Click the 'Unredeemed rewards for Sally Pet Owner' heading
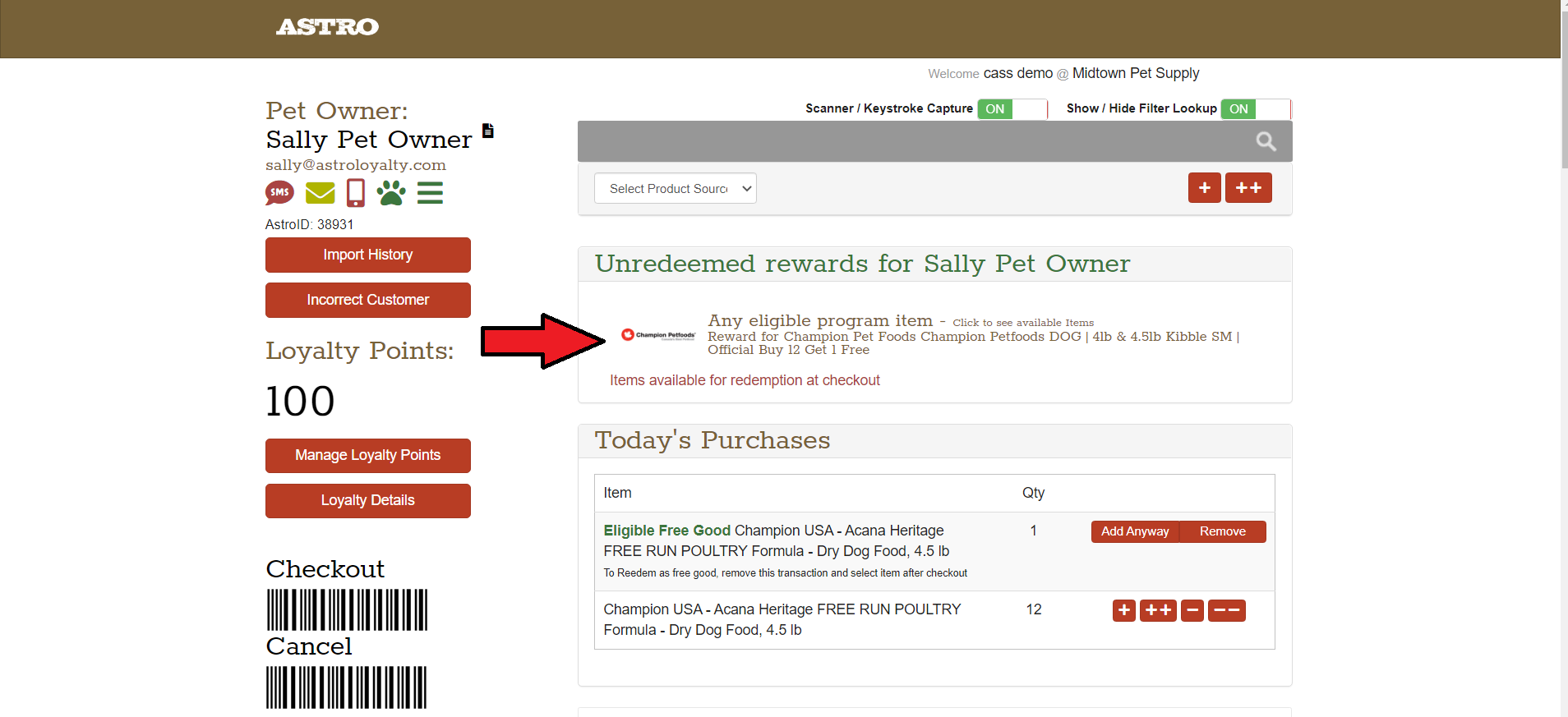Image resolution: width=1568 pixels, height=717 pixels. (862, 264)
